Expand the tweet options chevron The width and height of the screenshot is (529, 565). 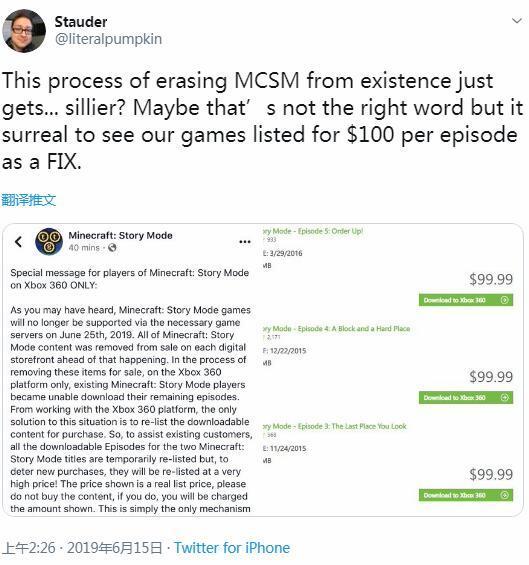(x=517, y=21)
